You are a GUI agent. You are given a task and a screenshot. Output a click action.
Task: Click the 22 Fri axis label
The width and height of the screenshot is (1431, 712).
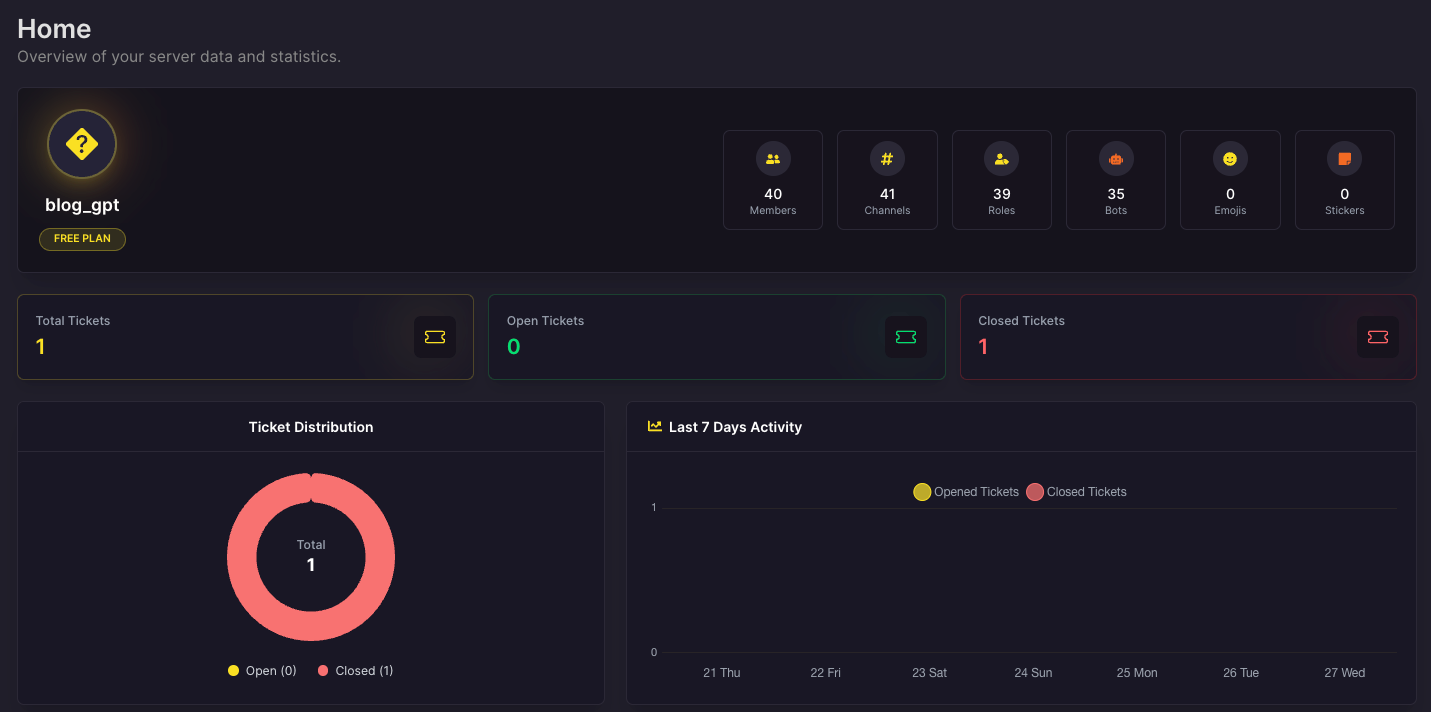825,673
